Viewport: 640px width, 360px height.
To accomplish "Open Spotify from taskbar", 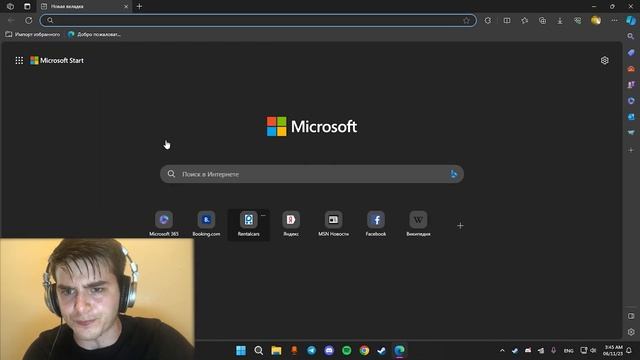I will tap(347, 350).
